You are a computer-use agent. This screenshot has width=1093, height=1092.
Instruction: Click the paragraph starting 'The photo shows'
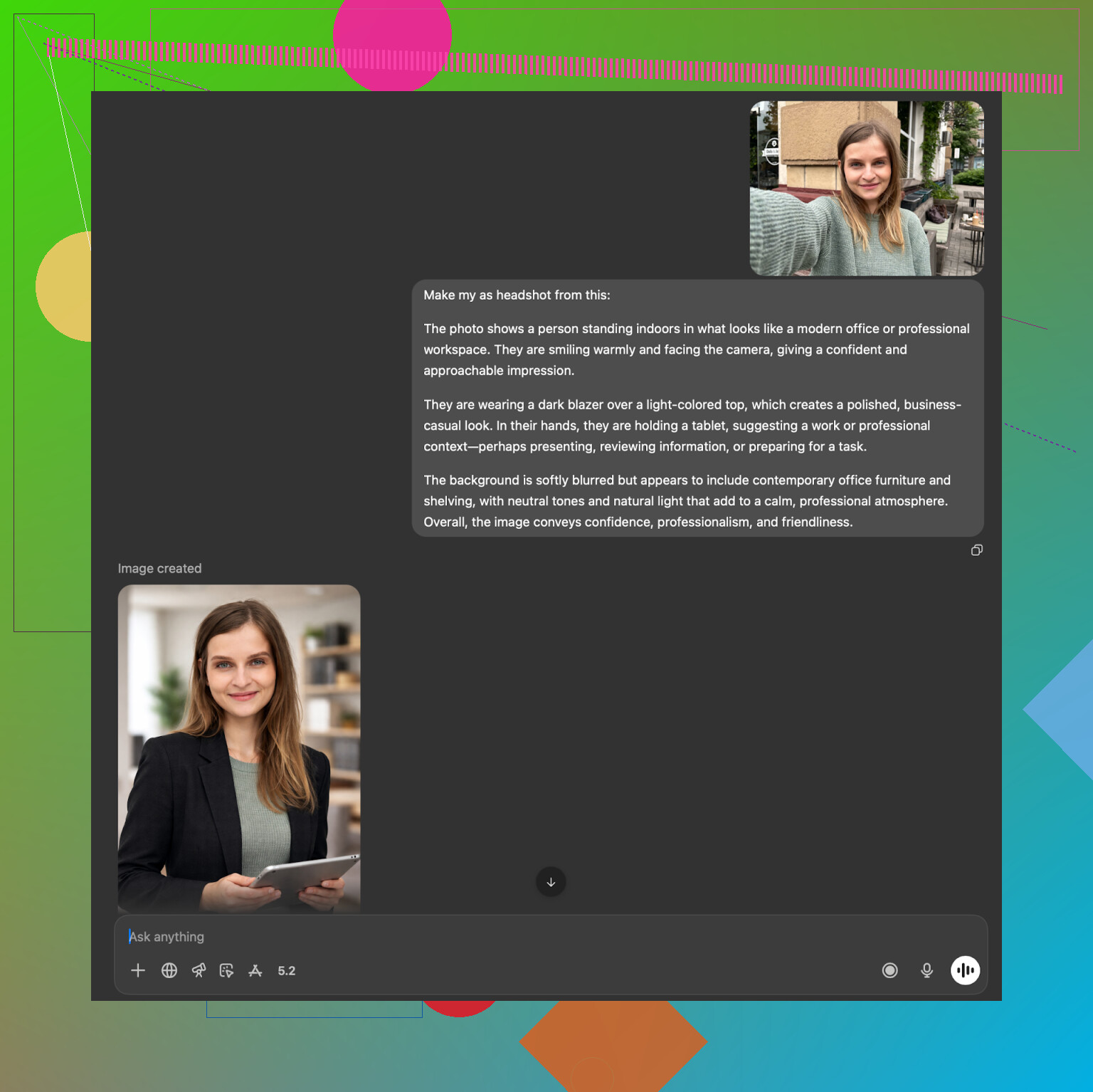pyautogui.click(x=696, y=349)
